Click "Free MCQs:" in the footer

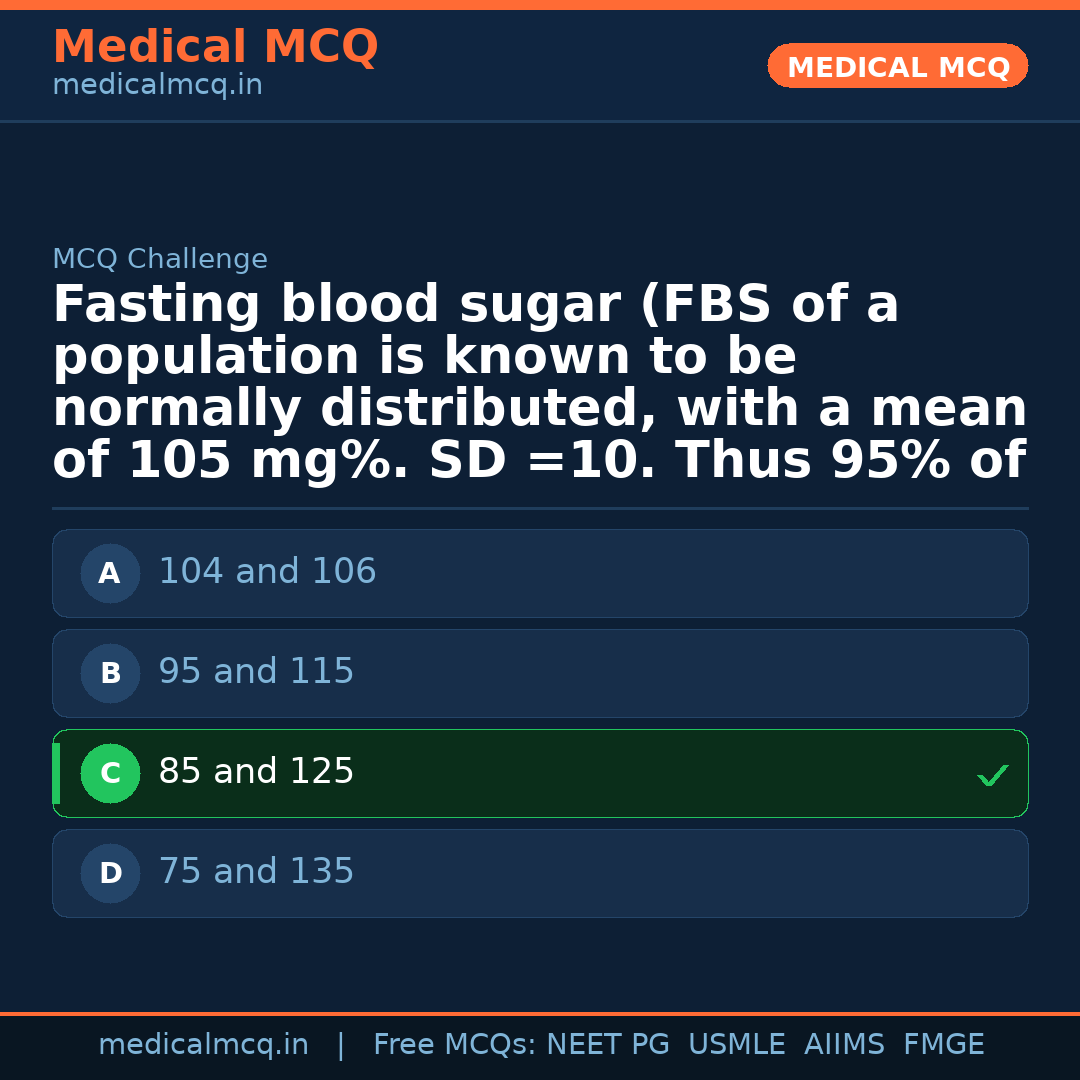pyautogui.click(x=455, y=1045)
